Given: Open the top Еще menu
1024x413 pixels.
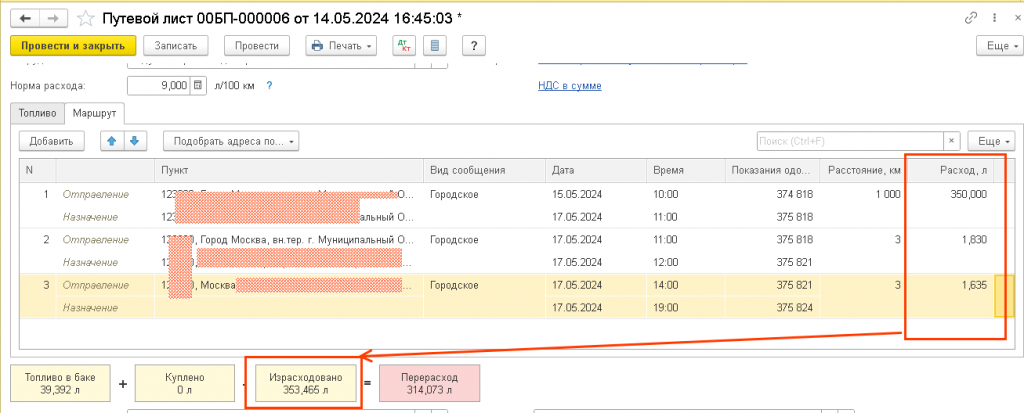Looking at the screenshot, I should [x=999, y=46].
